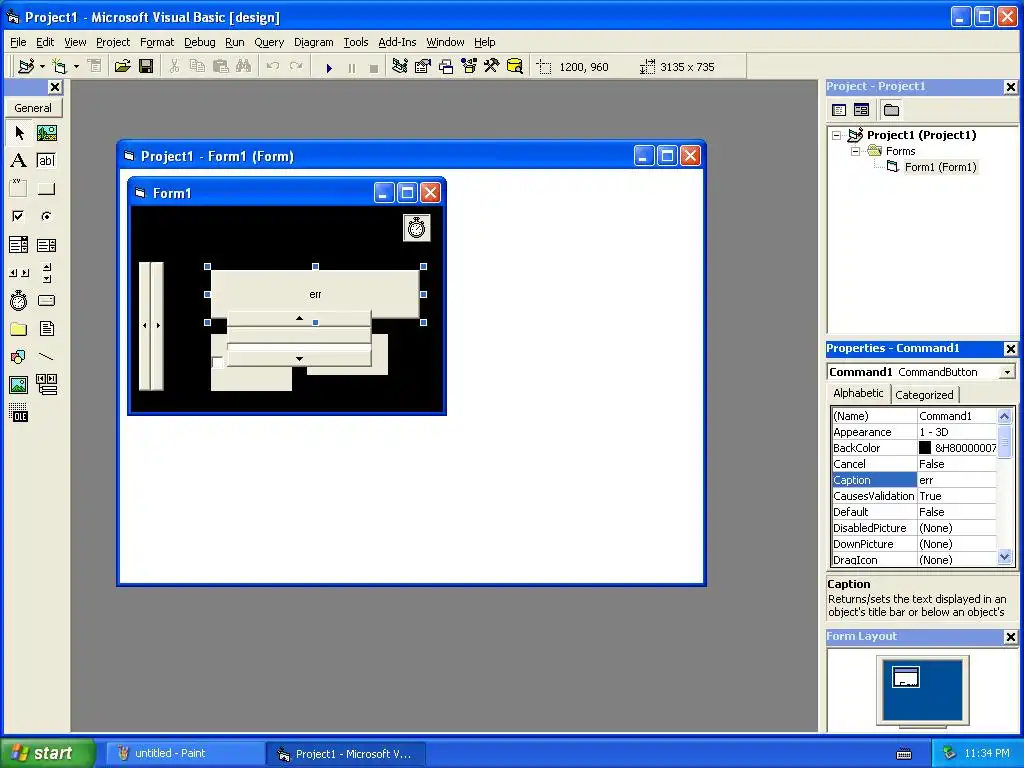The image size is (1024, 768).
Task: Click the Add Standard EXE Project toolbar icon
Action: tap(26, 67)
